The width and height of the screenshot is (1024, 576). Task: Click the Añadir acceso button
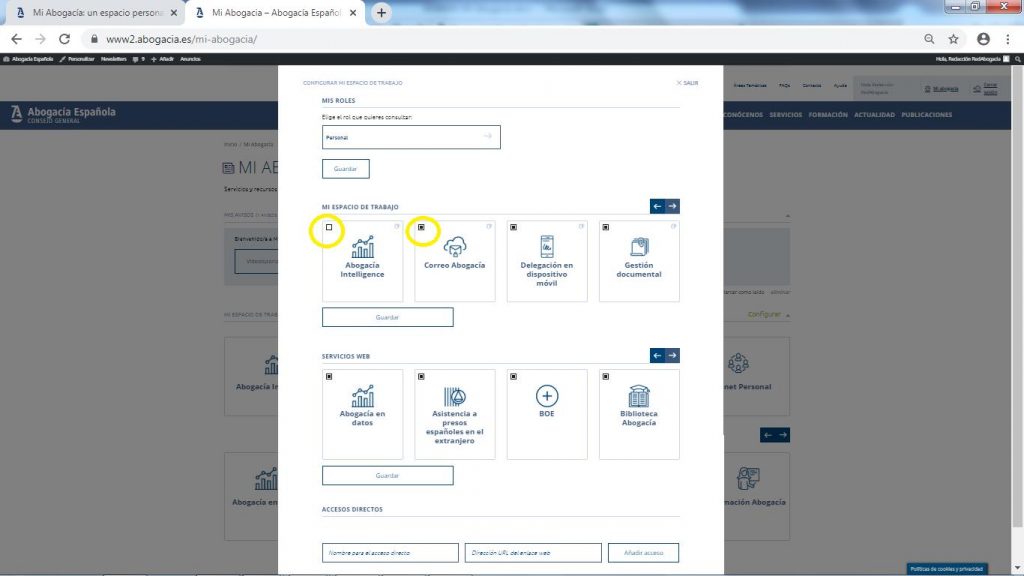(643, 552)
